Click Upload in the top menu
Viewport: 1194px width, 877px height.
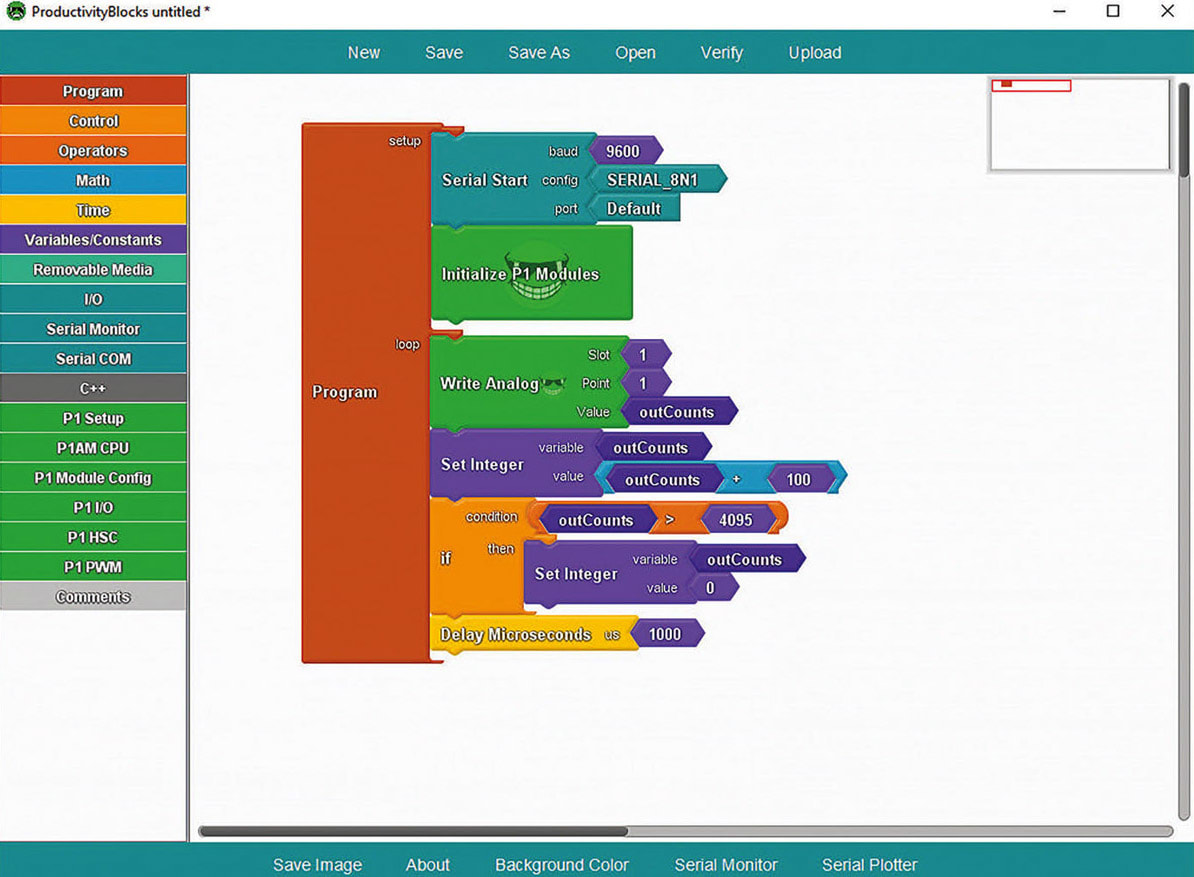[x=815, y=53]
